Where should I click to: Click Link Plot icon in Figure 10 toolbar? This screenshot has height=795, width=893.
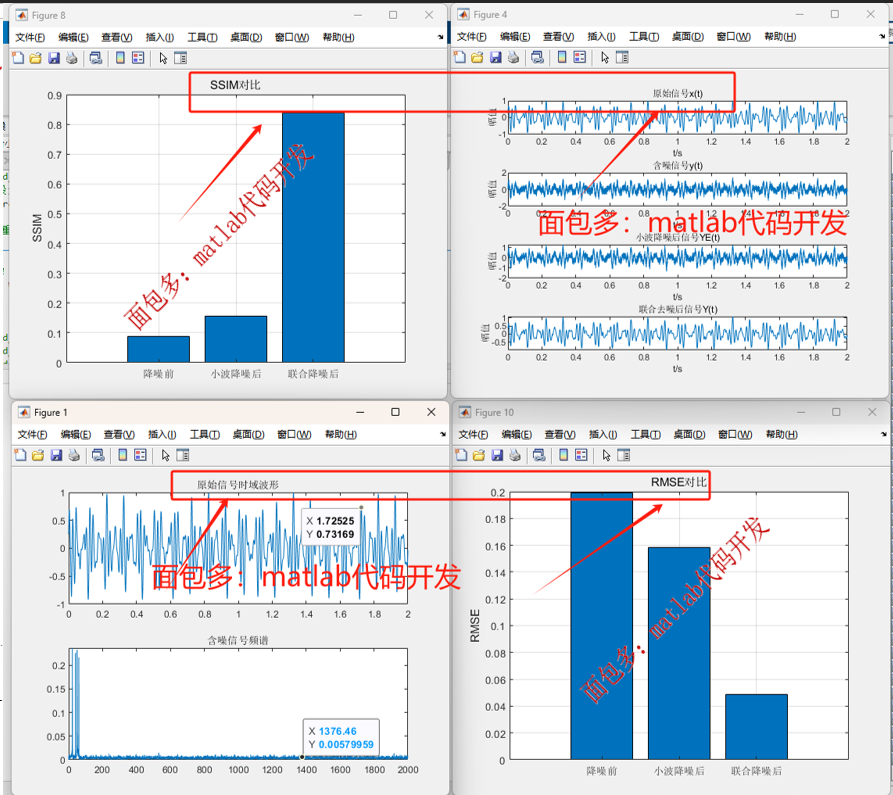(x=539, y=455)
